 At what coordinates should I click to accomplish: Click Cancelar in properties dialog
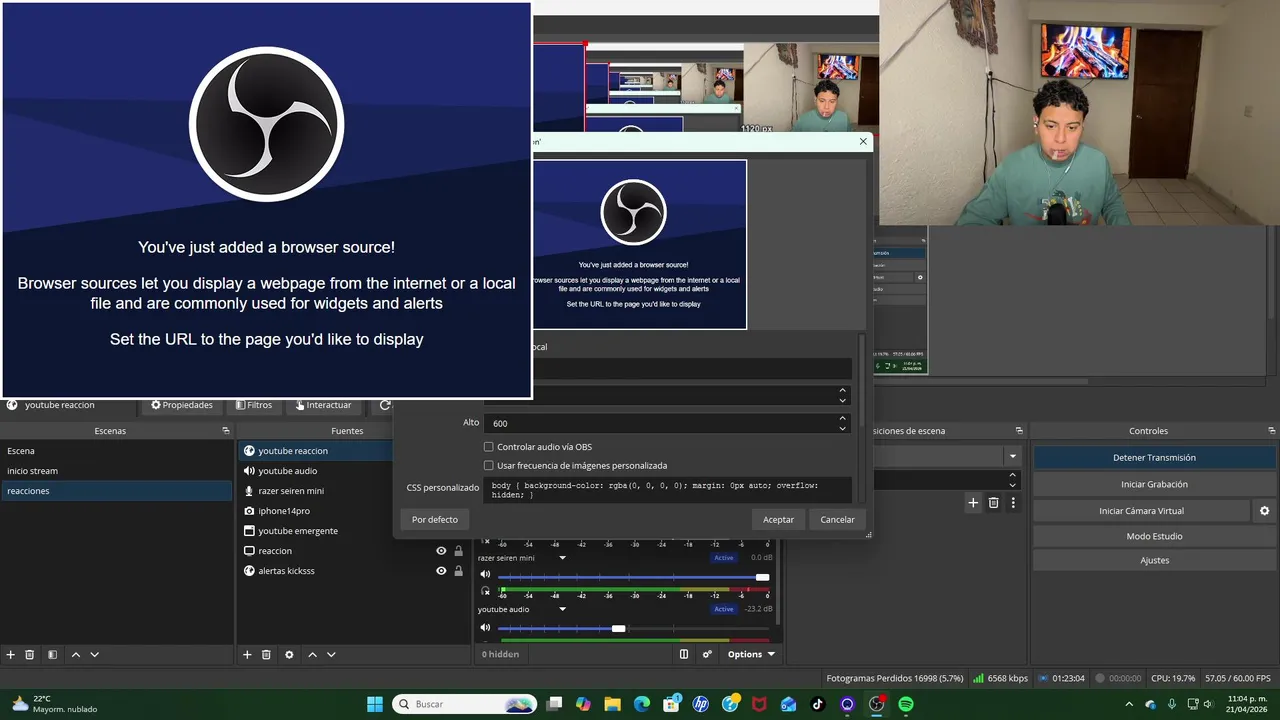837,519
